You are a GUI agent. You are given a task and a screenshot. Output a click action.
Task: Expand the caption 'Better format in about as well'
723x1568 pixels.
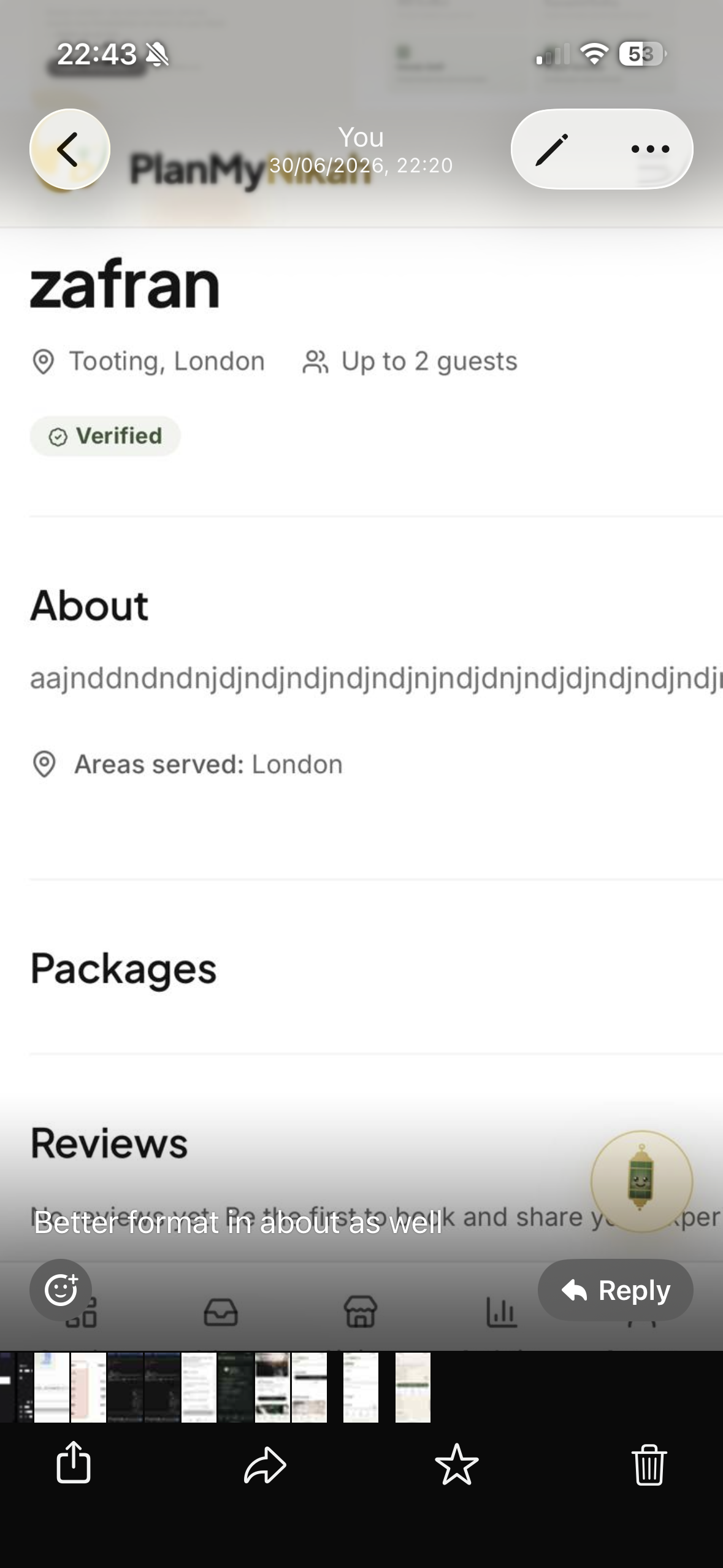point(238,1223)
